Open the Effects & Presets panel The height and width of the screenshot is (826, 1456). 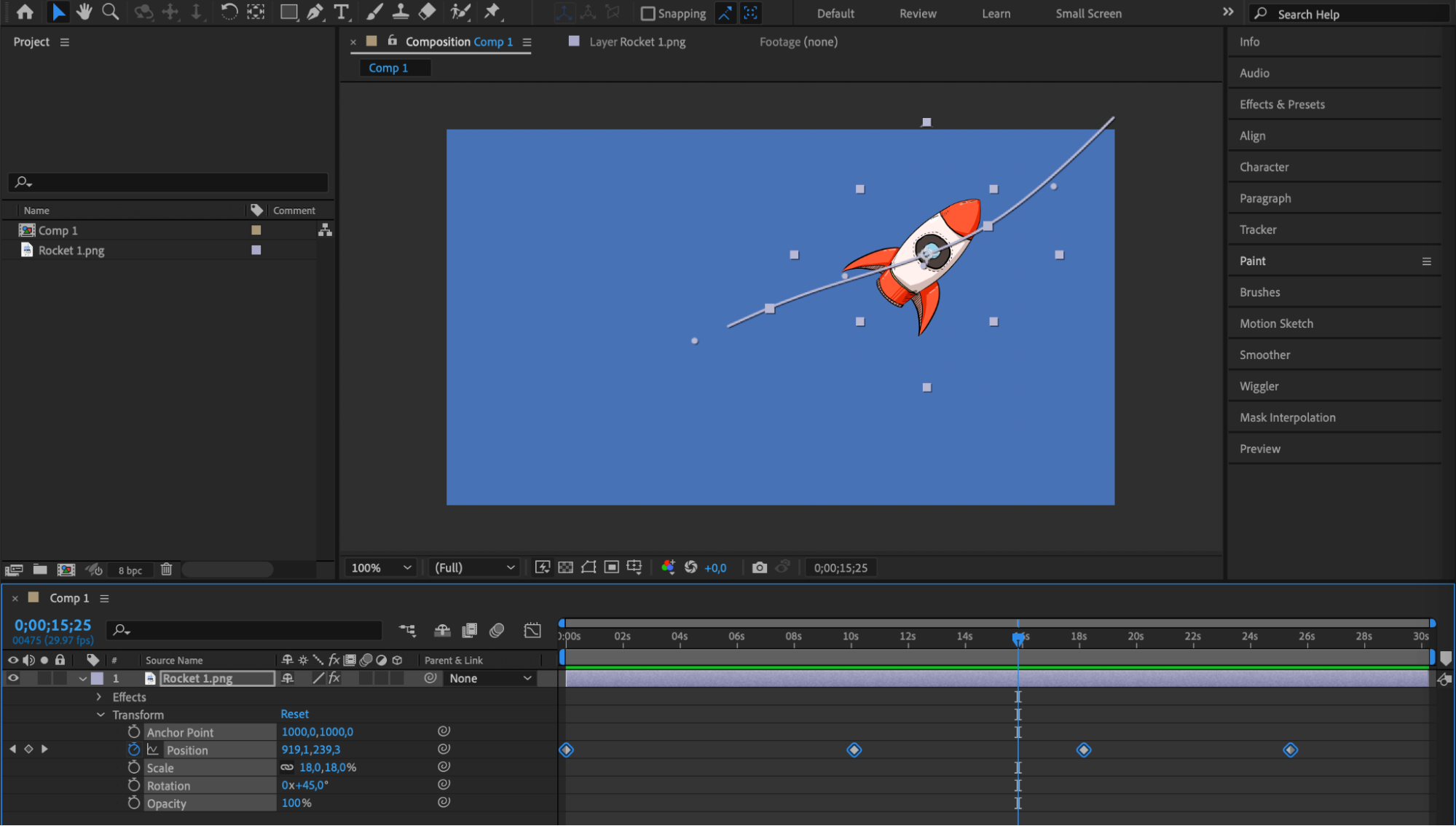(1281, 104)
